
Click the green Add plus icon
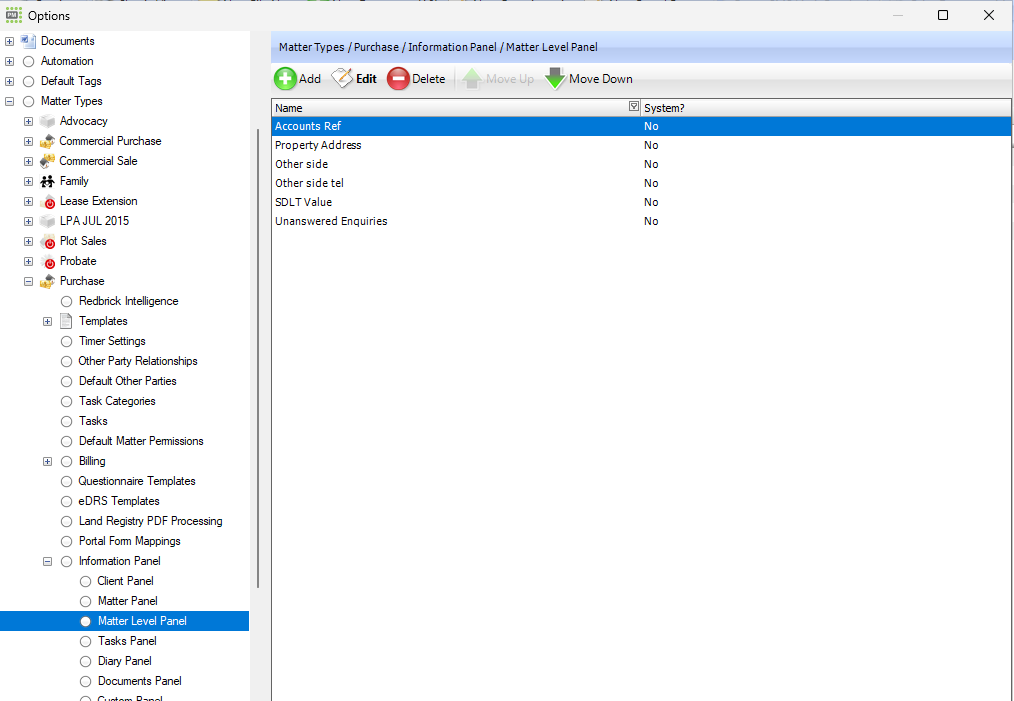(285, 79)
